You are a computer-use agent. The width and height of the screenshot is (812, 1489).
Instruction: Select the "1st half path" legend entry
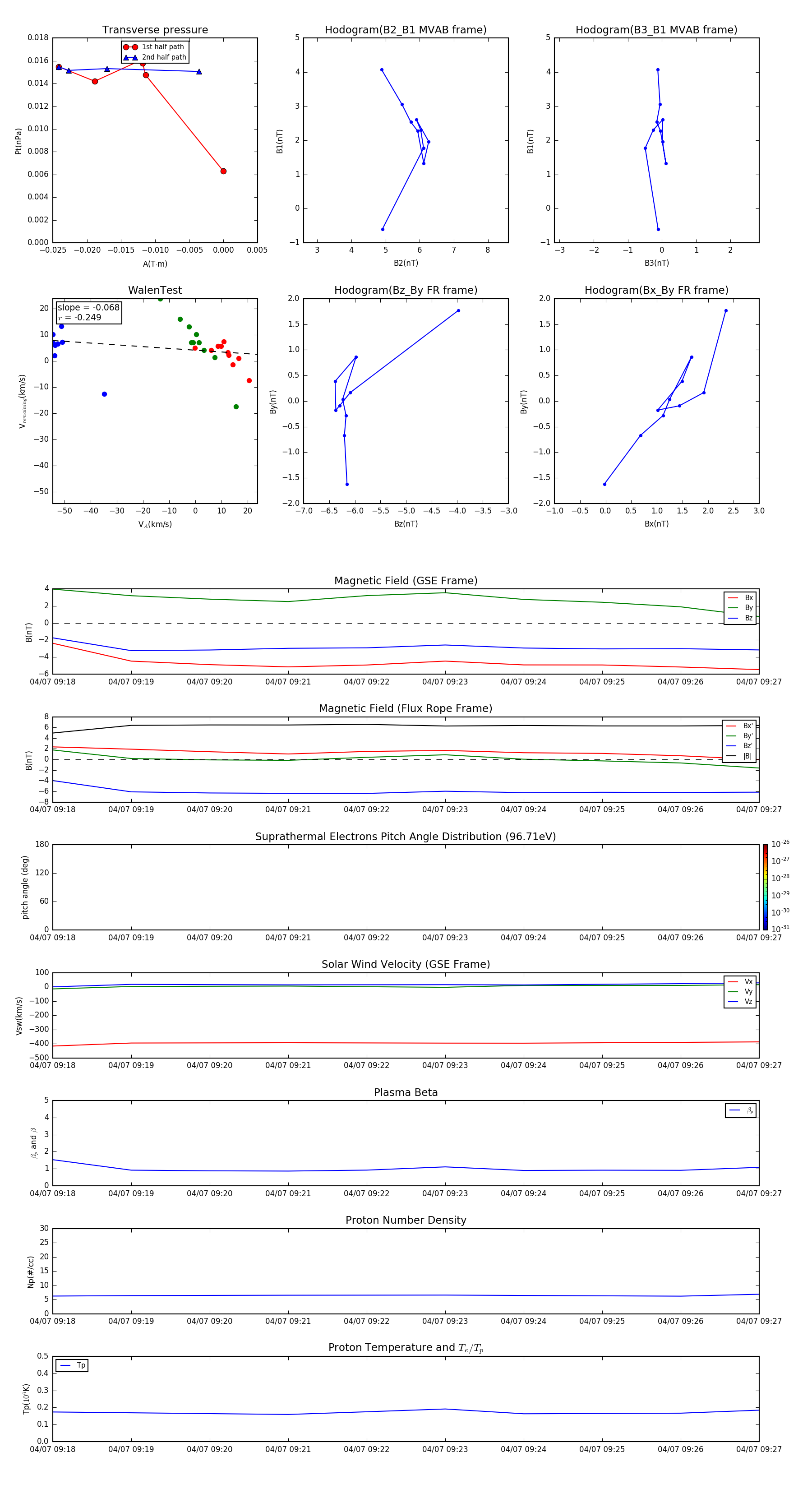154,47
